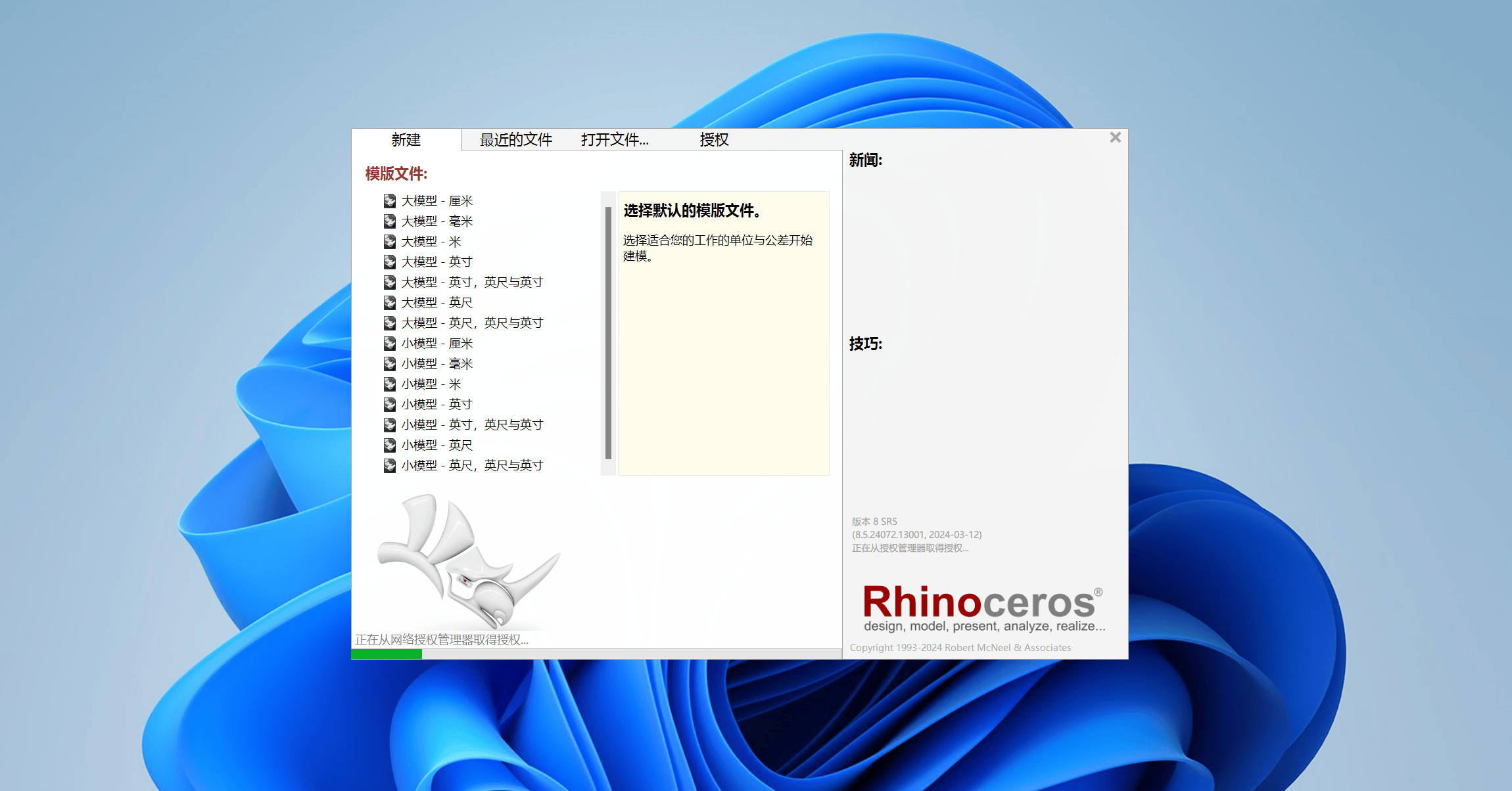Click icon beside 大模型 - 英尺，英尺与英寸
Viewport: 1512px width, 791px height.
390,323
